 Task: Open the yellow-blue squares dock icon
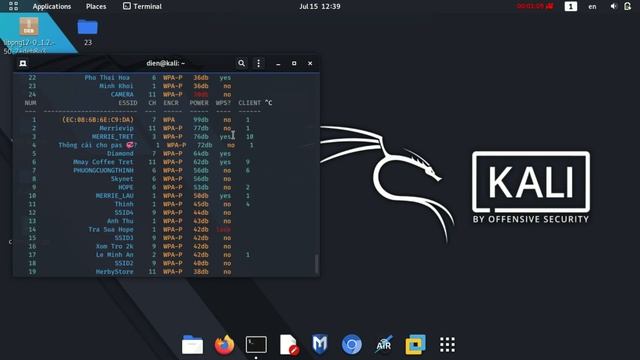415,345
